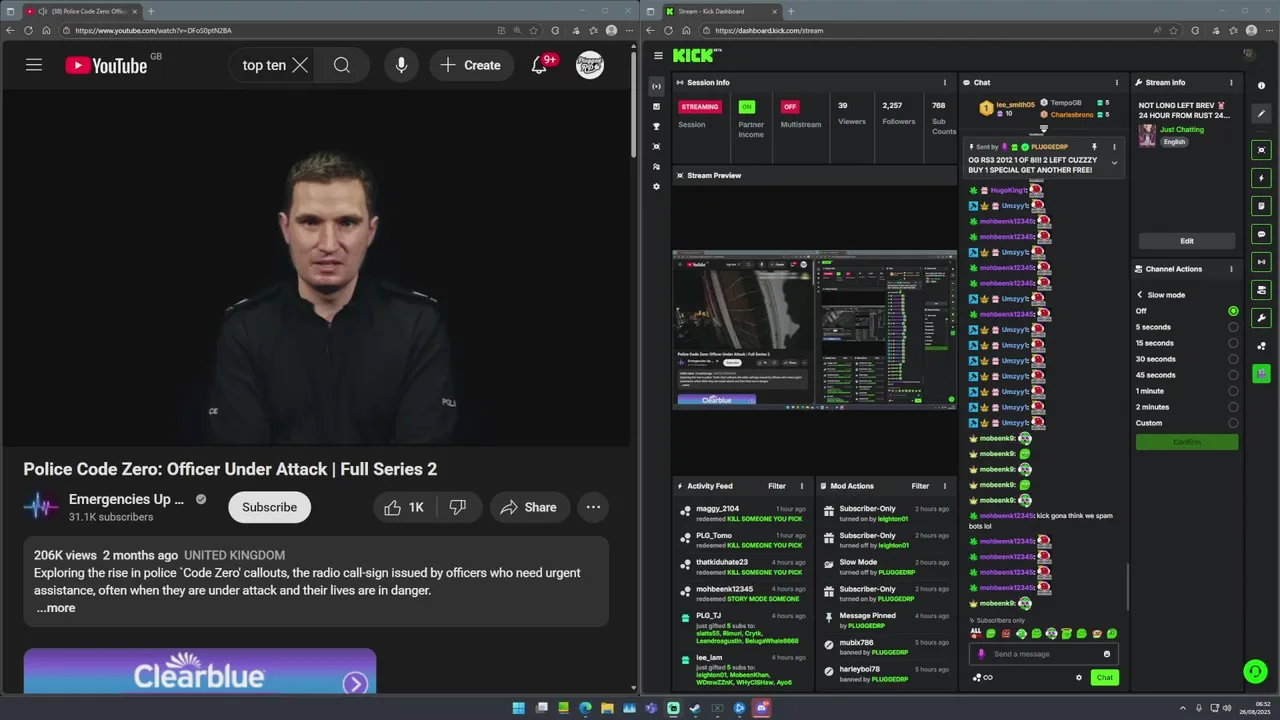
Task: Select 30 seconds slow mode option
Action: tap(1233, 359)
